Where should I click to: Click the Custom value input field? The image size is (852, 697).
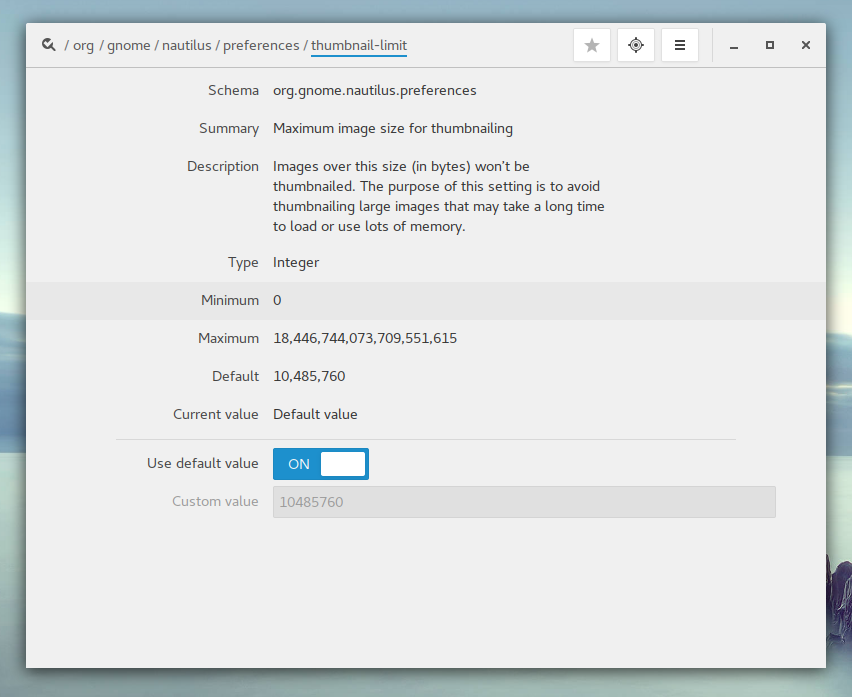pos(524,502)
